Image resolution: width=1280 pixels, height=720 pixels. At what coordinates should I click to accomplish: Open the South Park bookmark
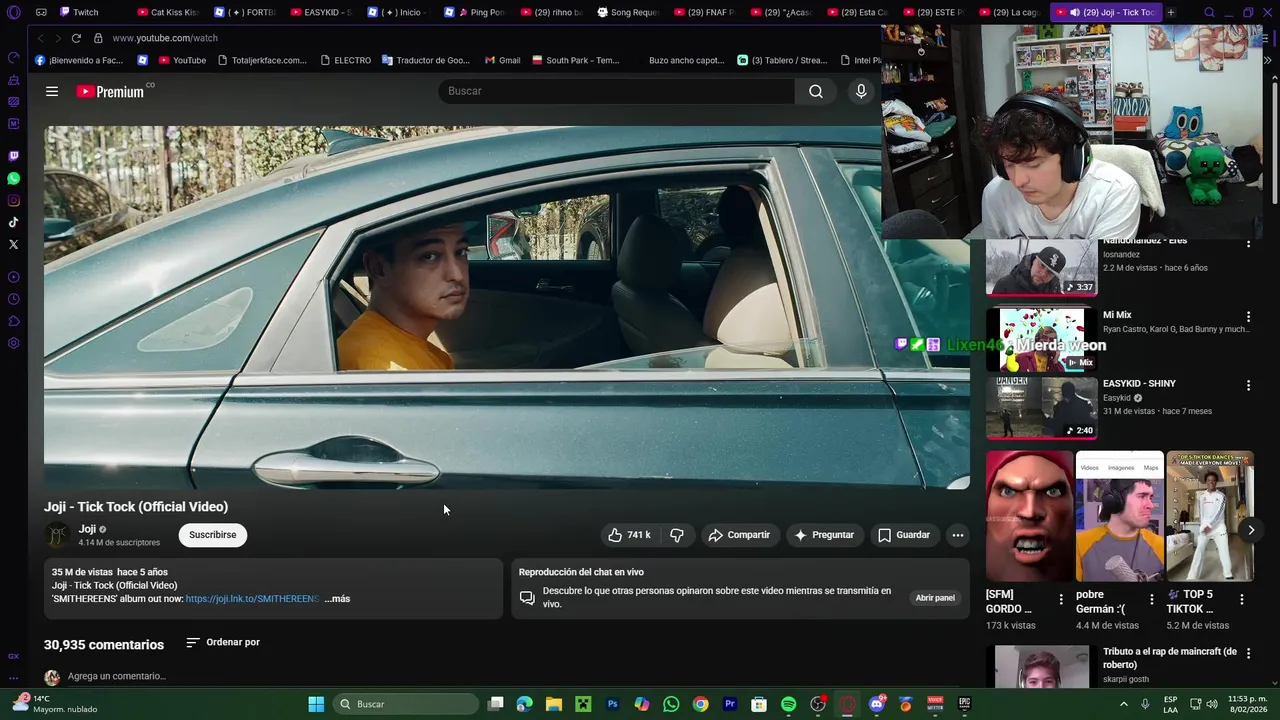[x=575, y=60]
